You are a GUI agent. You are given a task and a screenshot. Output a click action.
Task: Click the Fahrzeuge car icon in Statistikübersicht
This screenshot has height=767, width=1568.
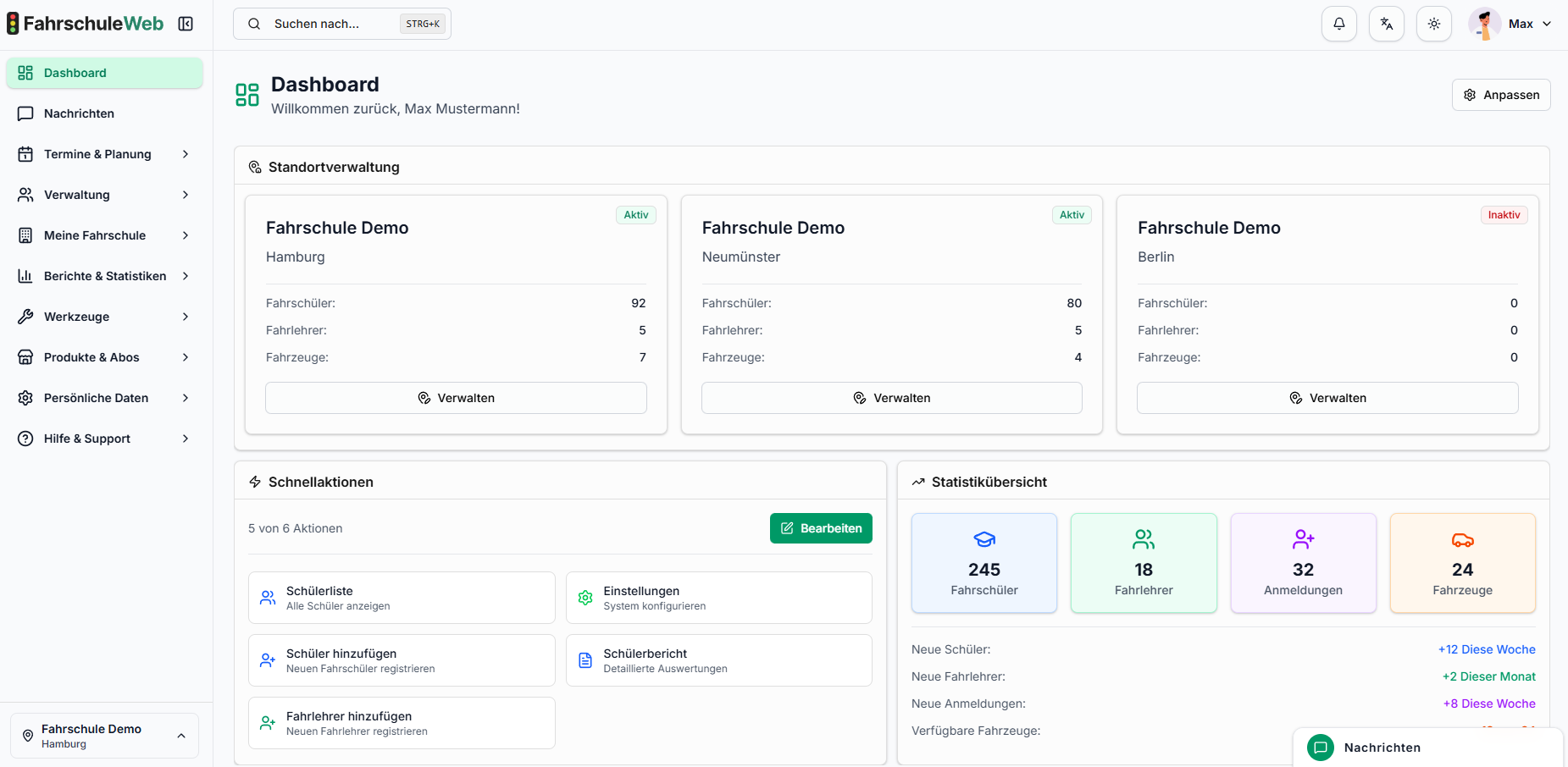[x=1463, y=538]
